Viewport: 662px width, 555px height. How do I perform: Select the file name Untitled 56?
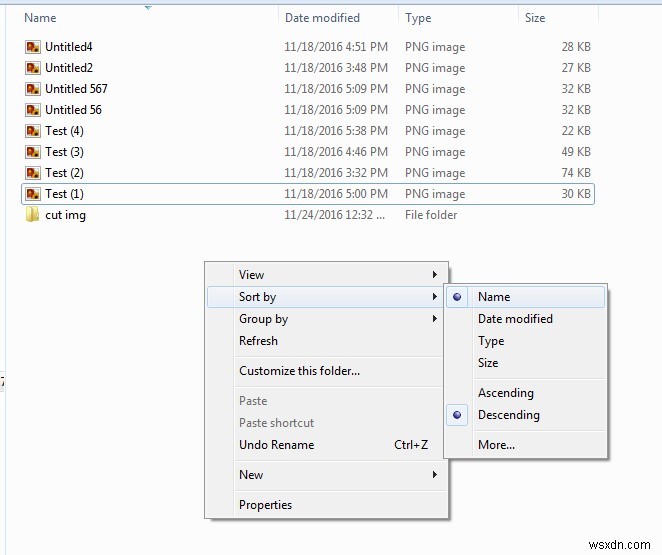pos(73,110)
